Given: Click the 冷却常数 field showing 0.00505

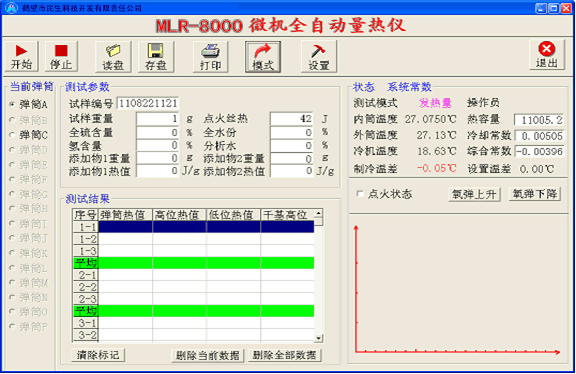Looking at the screenshot, I should [539, 136].
